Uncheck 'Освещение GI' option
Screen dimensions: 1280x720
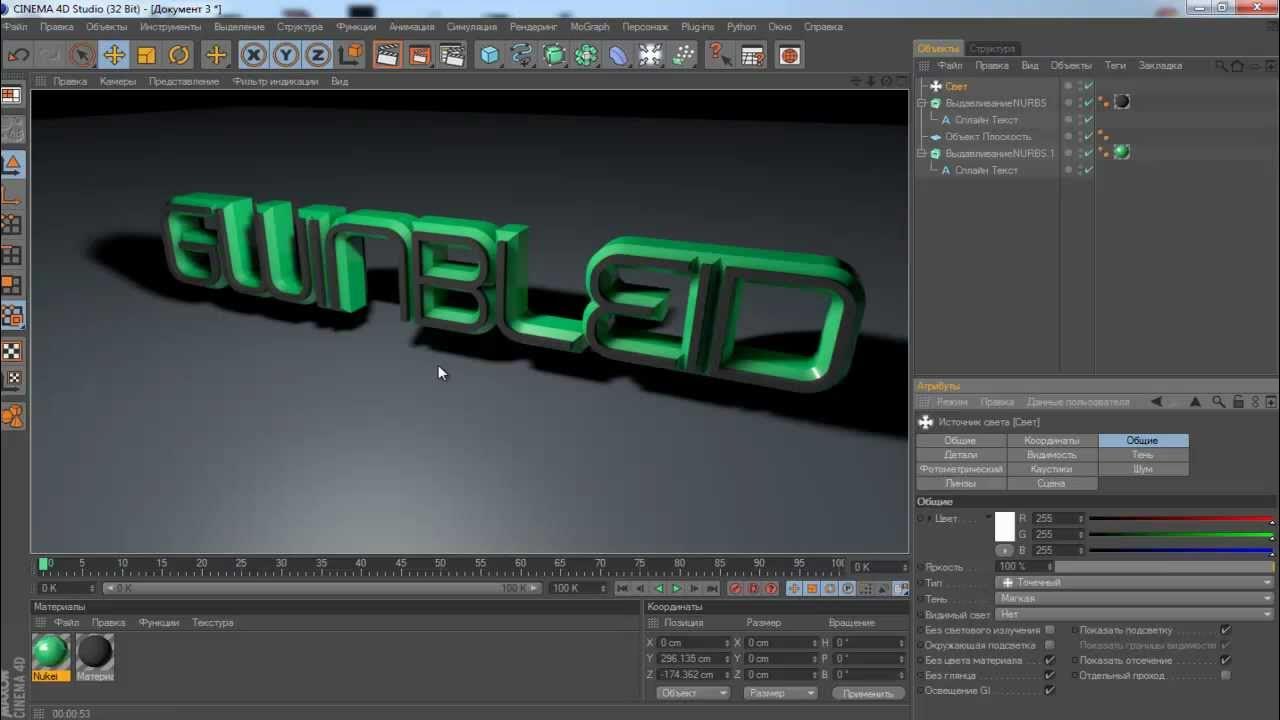coord(1049,690)
